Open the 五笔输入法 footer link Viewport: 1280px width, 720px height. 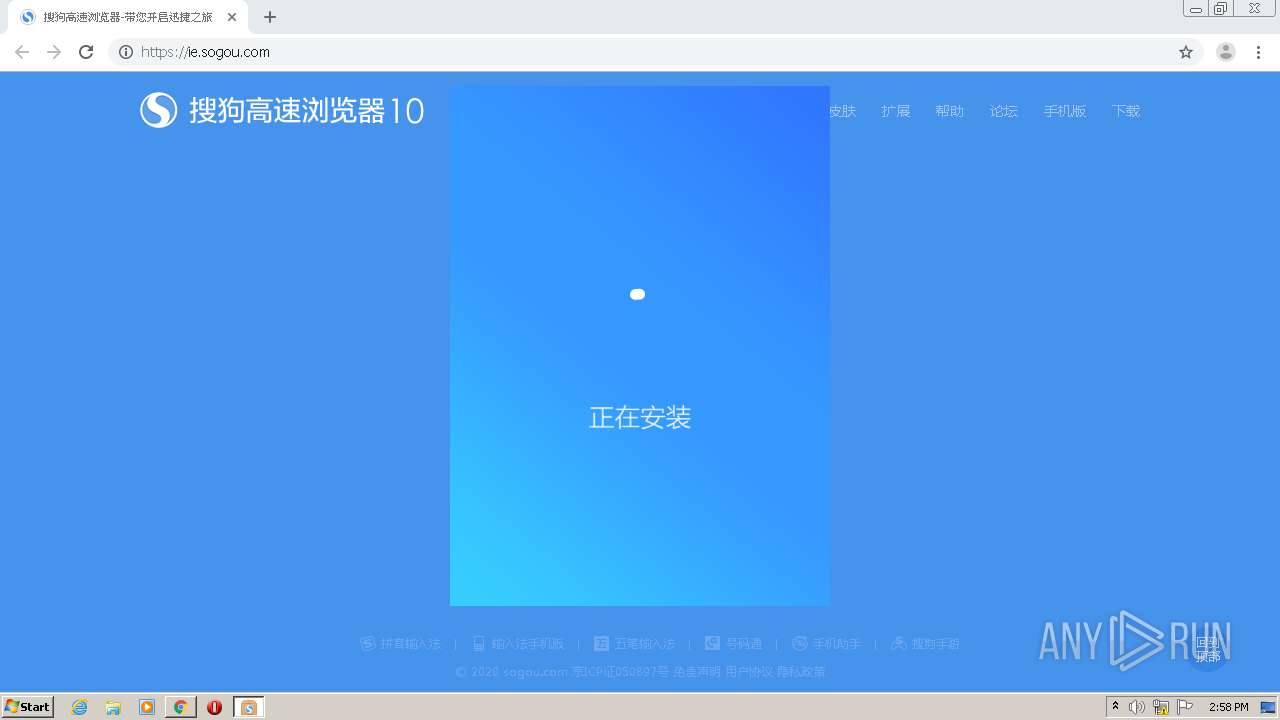click(x=635, y=644)
